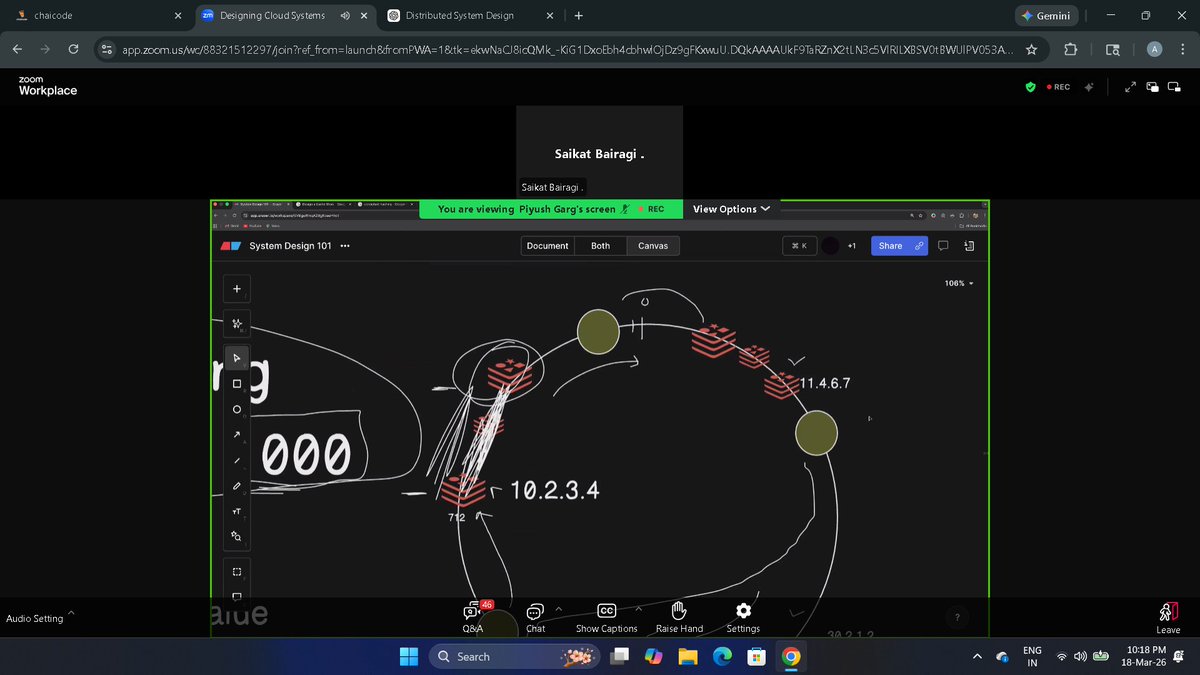This screenshot has width=1200, height=675.
Task: Select the straight line tool
Action: [x=236, y=461]
